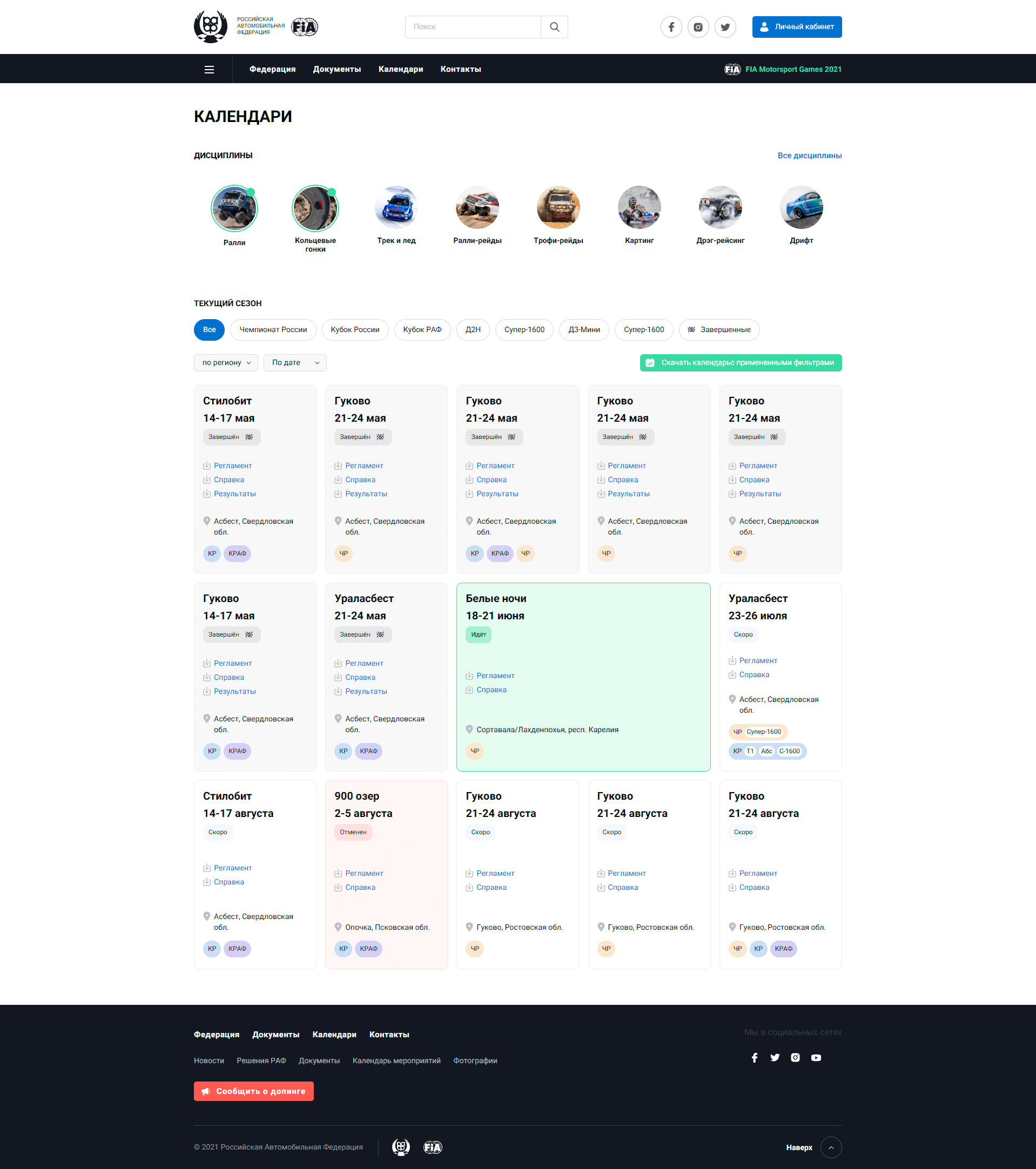
Task: Click the search magnifier icon
Action: pos(554,27)
